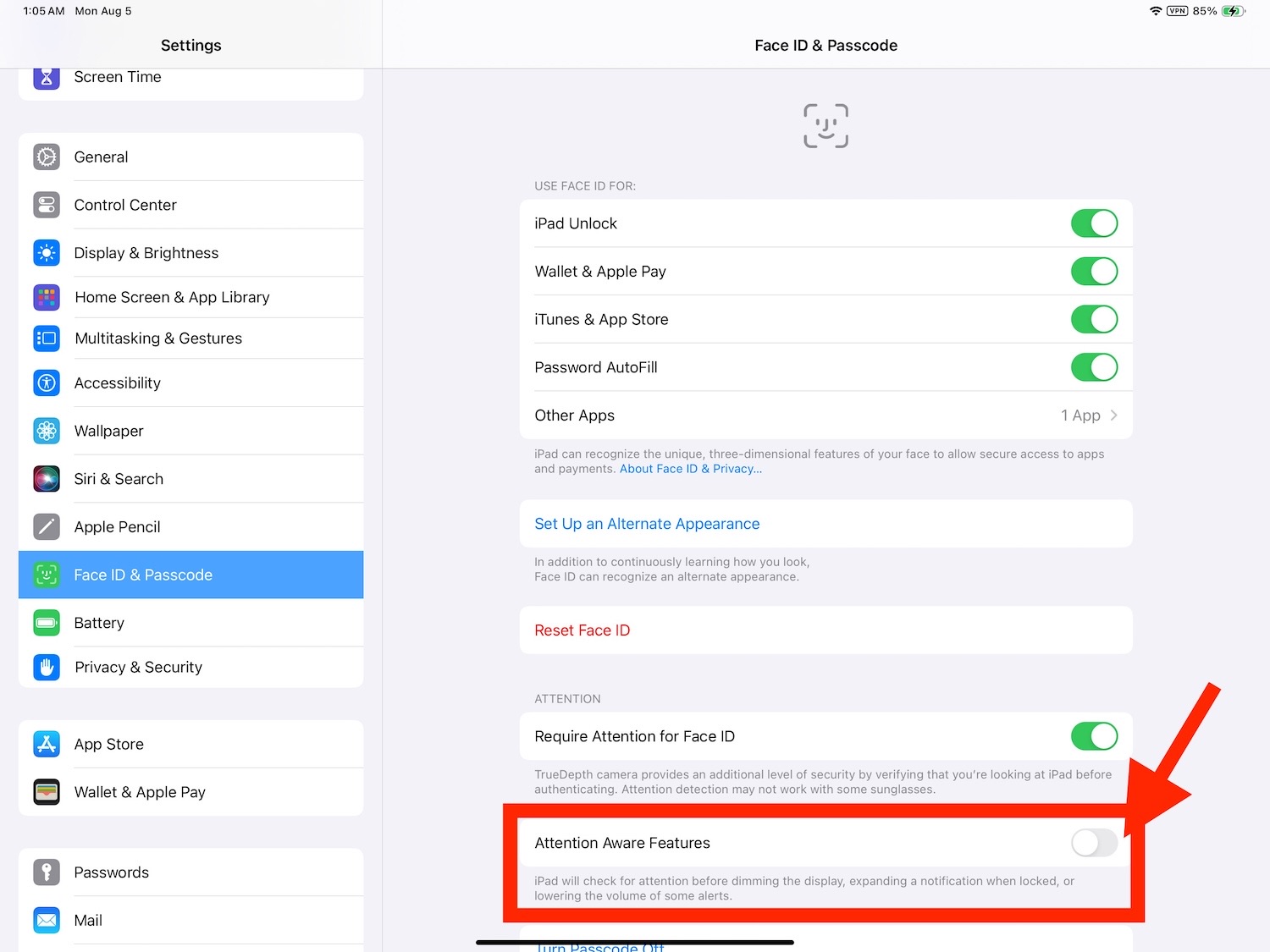Tap the General gear icon
The width and height of the screenshot is (1270, 952).
(x=47, y=157)
